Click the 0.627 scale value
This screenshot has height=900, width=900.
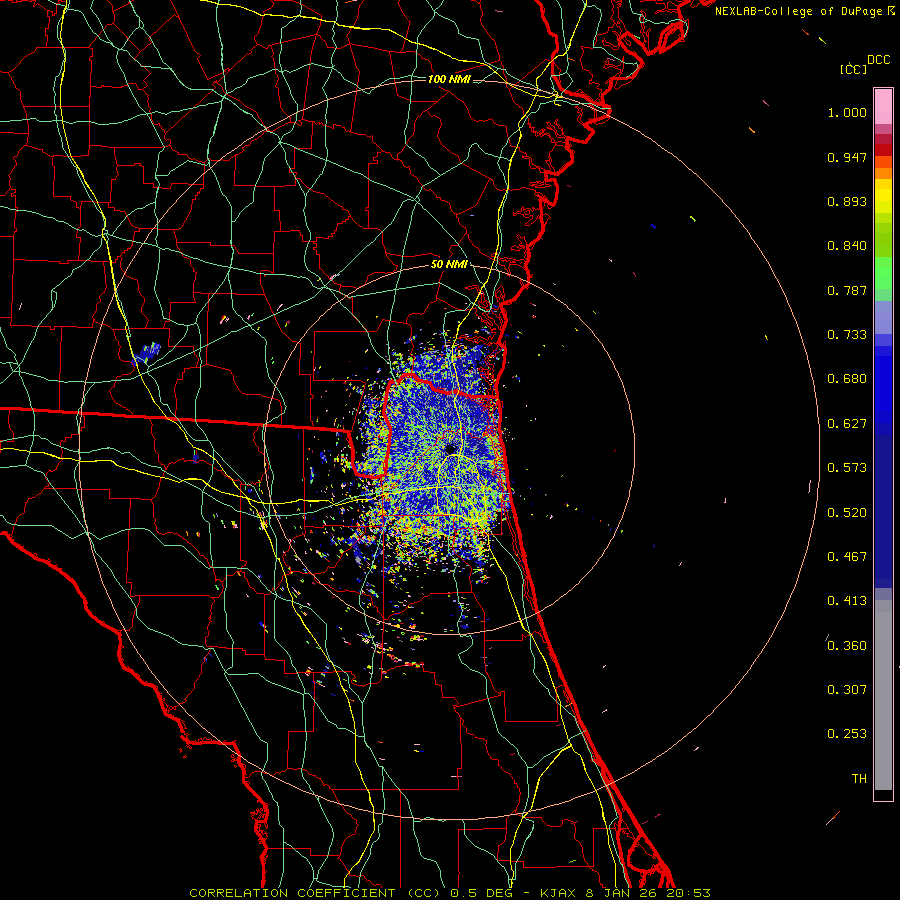(x=847, y=424)
